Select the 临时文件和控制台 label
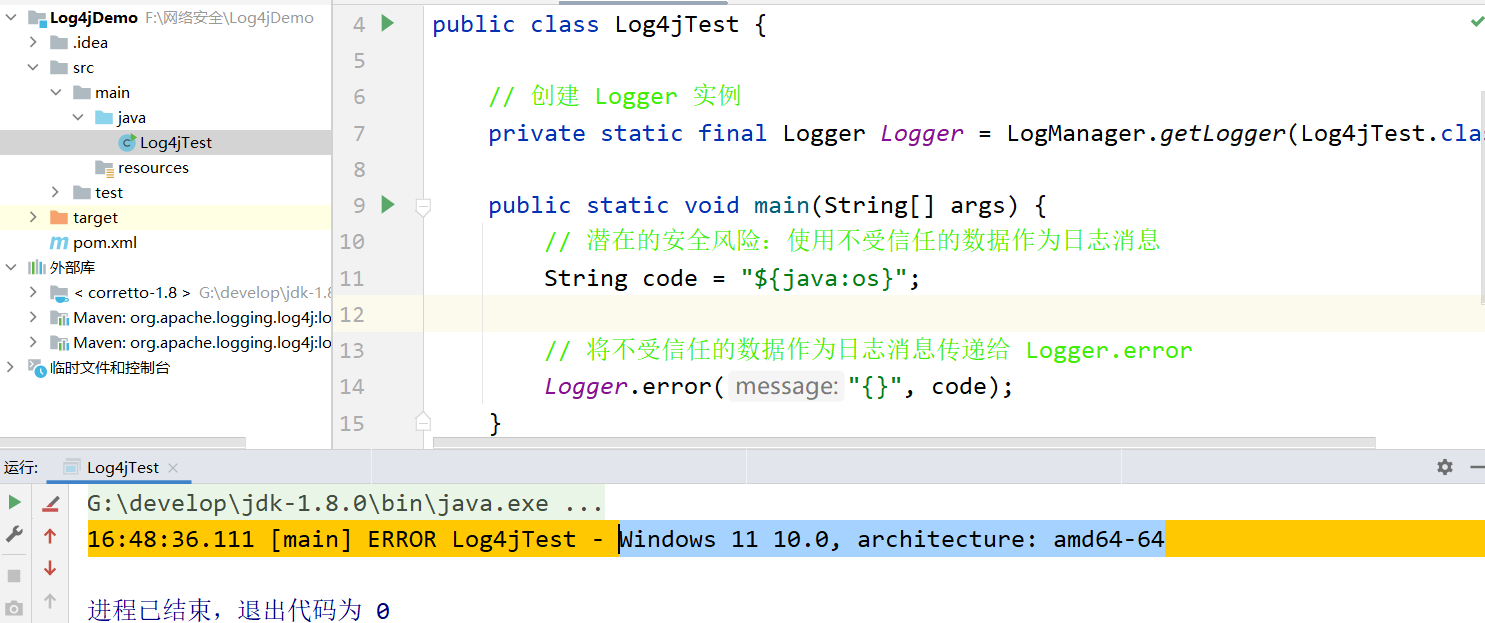 pyautogui.click(x=110, y=367)
